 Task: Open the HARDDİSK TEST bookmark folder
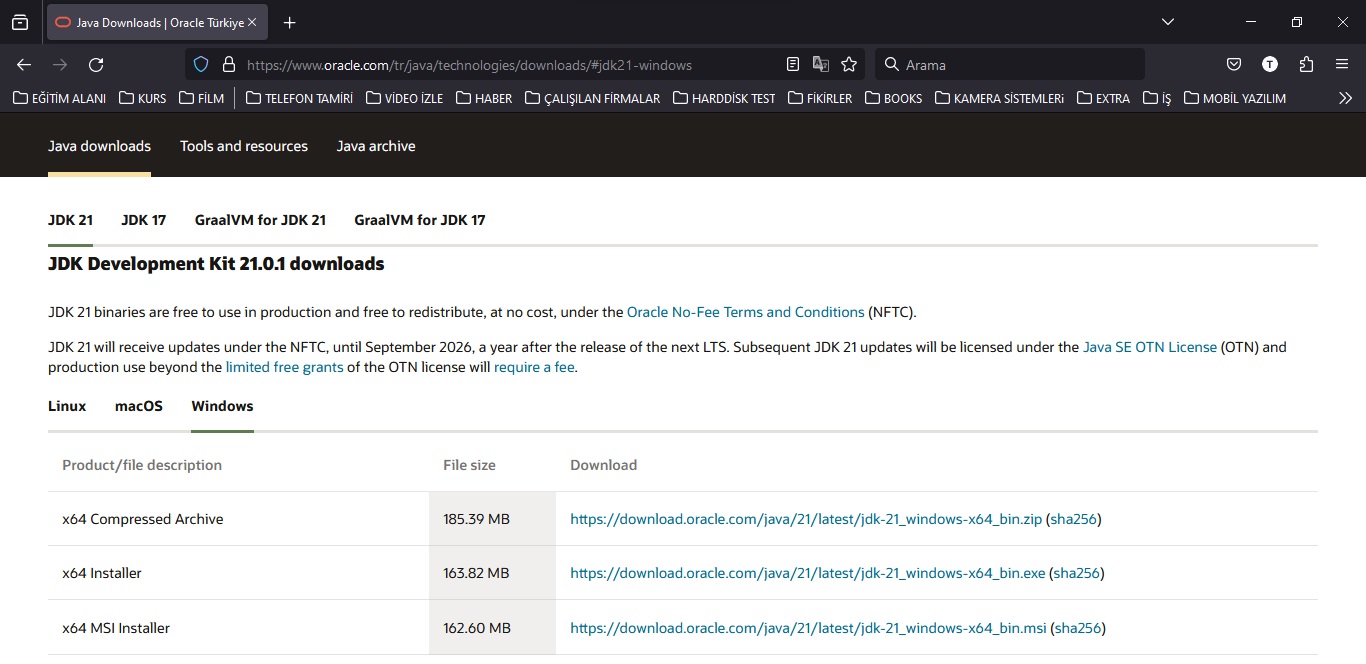[724, 98]
